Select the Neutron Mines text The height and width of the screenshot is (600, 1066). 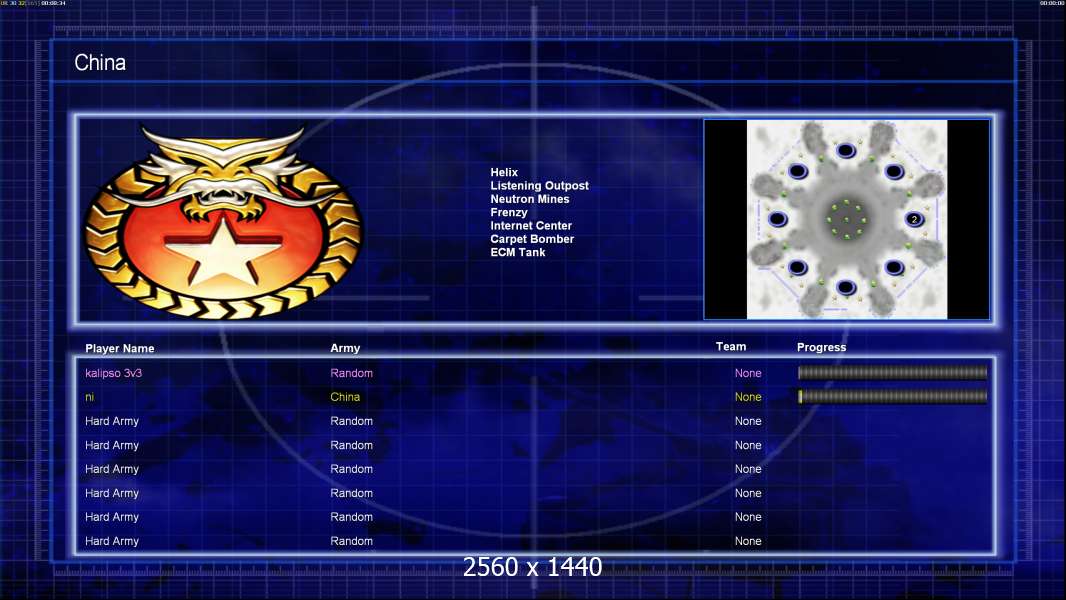pos(530,199)
